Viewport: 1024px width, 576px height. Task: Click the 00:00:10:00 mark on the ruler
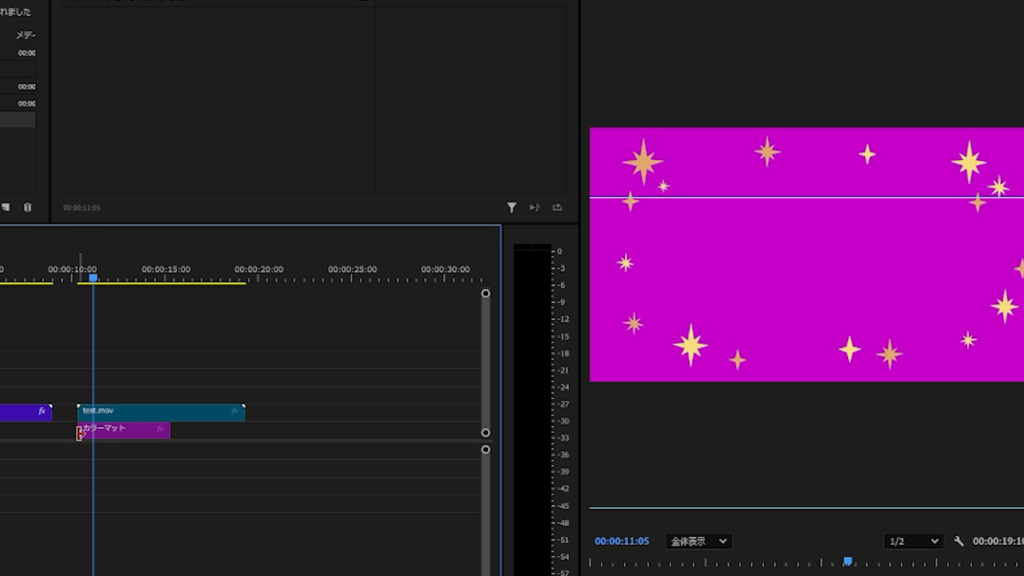coord(72,269)
